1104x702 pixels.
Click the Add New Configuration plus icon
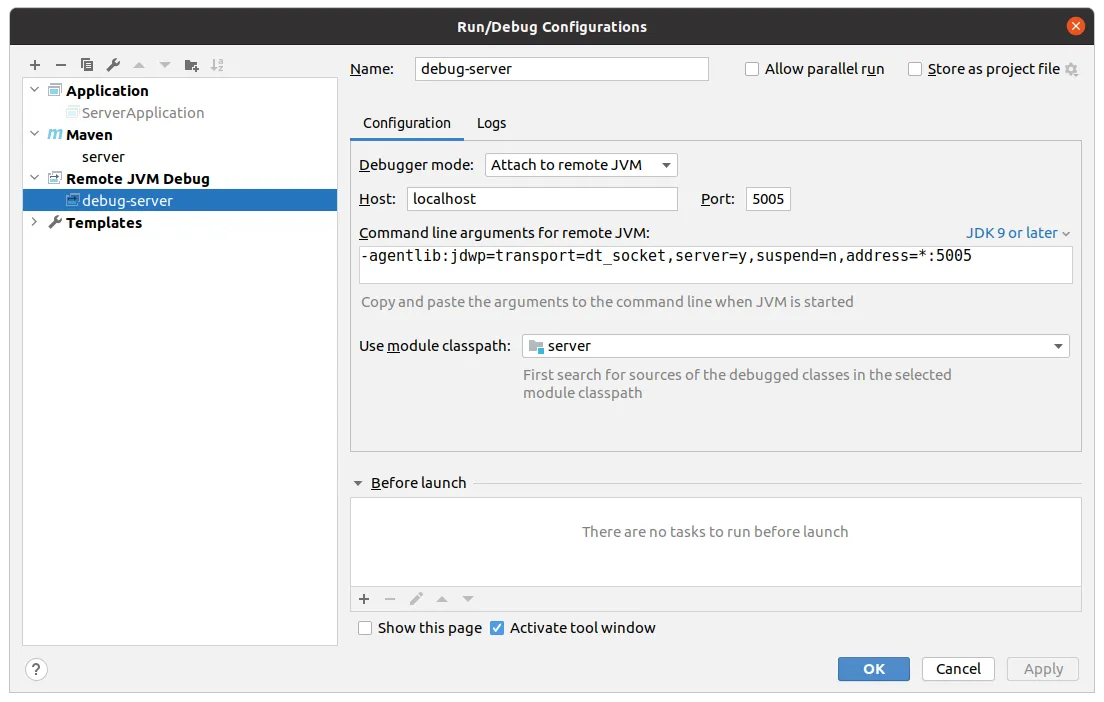(x=35, y=65)
